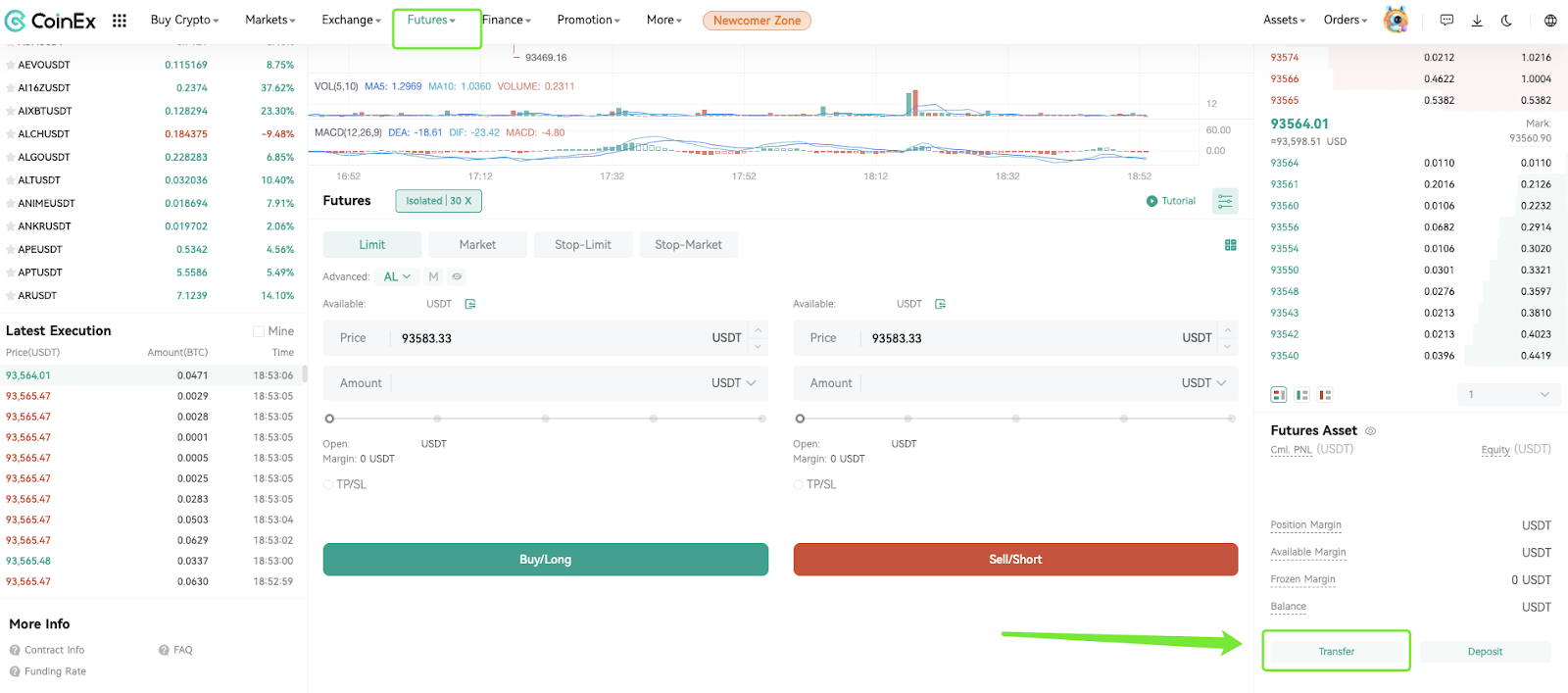Click the download app icon

[1477, 20]
